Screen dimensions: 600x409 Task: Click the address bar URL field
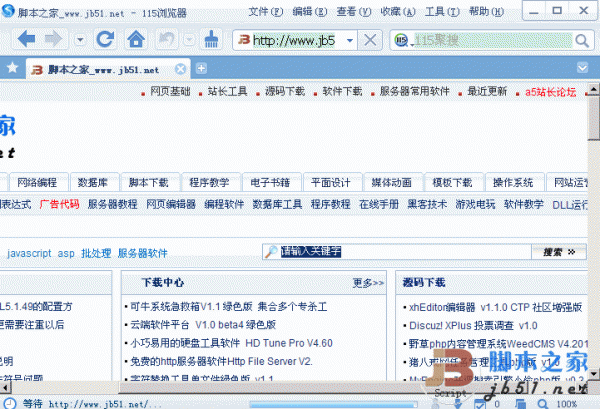[x=294, y=40]
